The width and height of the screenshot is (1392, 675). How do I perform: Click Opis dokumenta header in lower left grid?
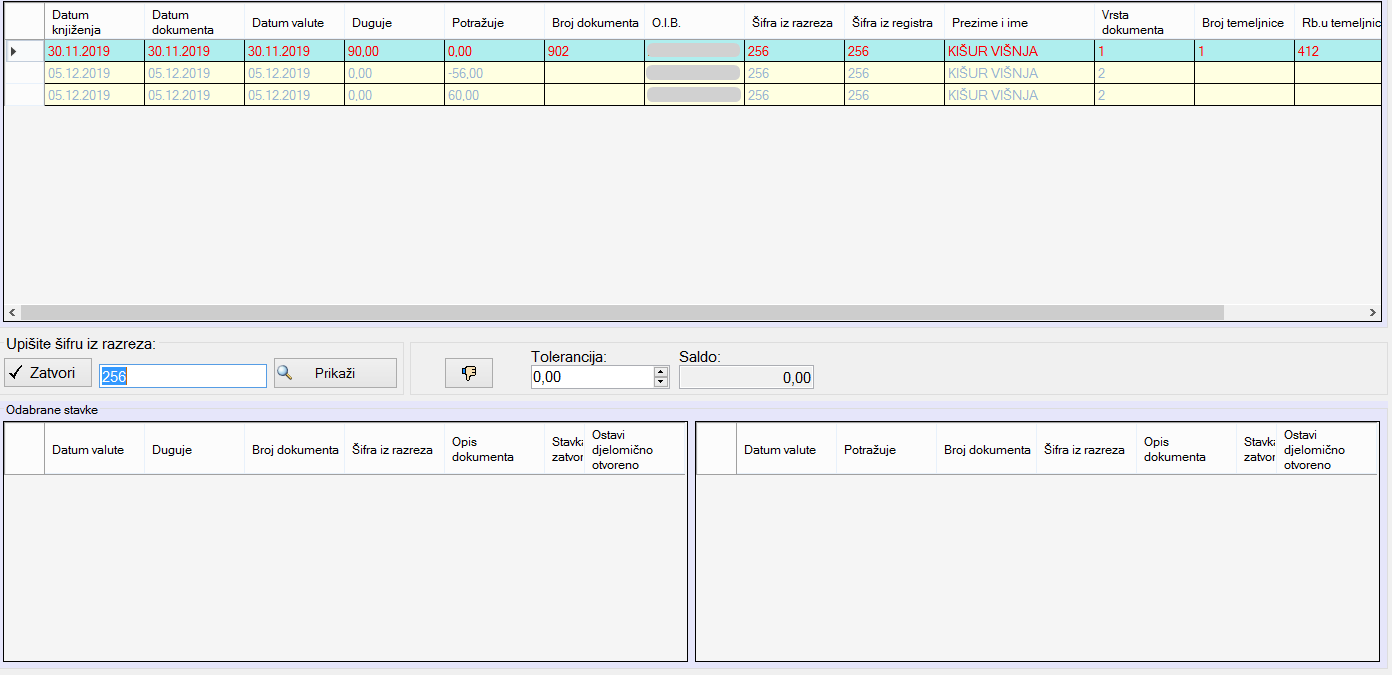tap(494, 450)
